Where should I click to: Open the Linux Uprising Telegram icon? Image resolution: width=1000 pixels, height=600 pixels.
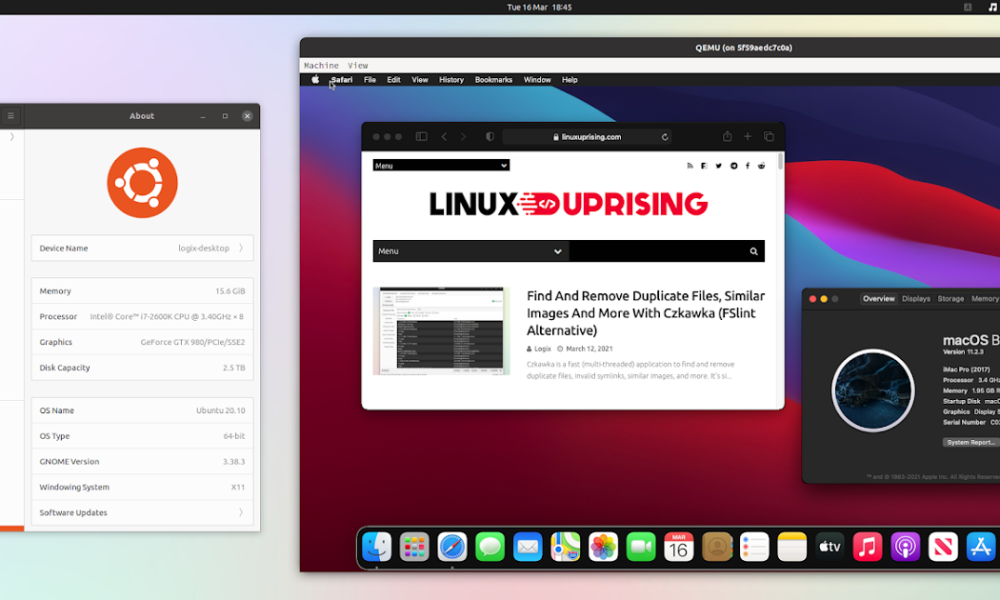[x=733, y=166]
